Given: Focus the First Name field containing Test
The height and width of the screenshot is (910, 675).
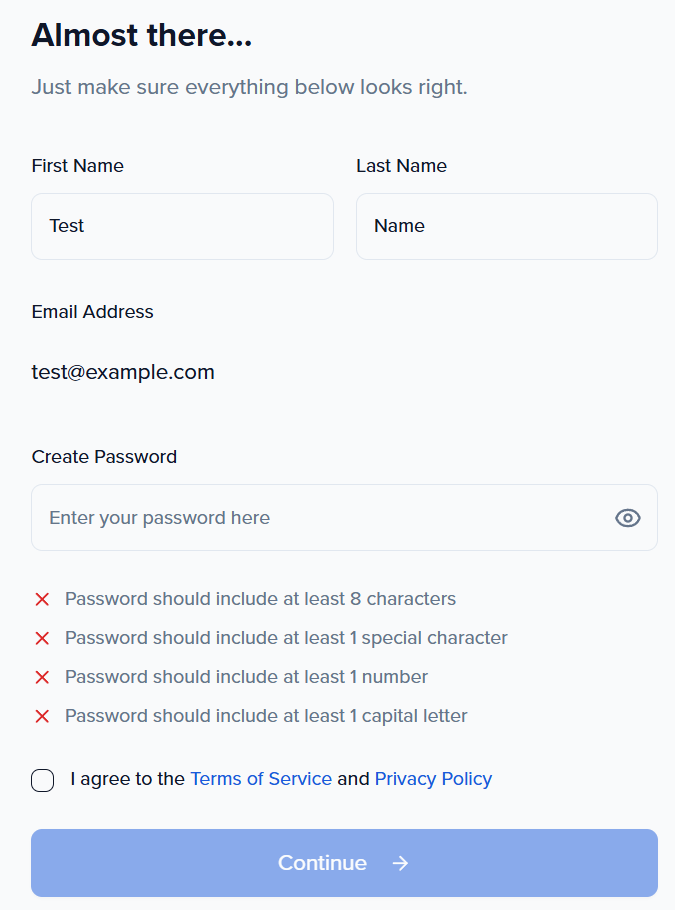Looking at the screenshot, I should 182,226.
